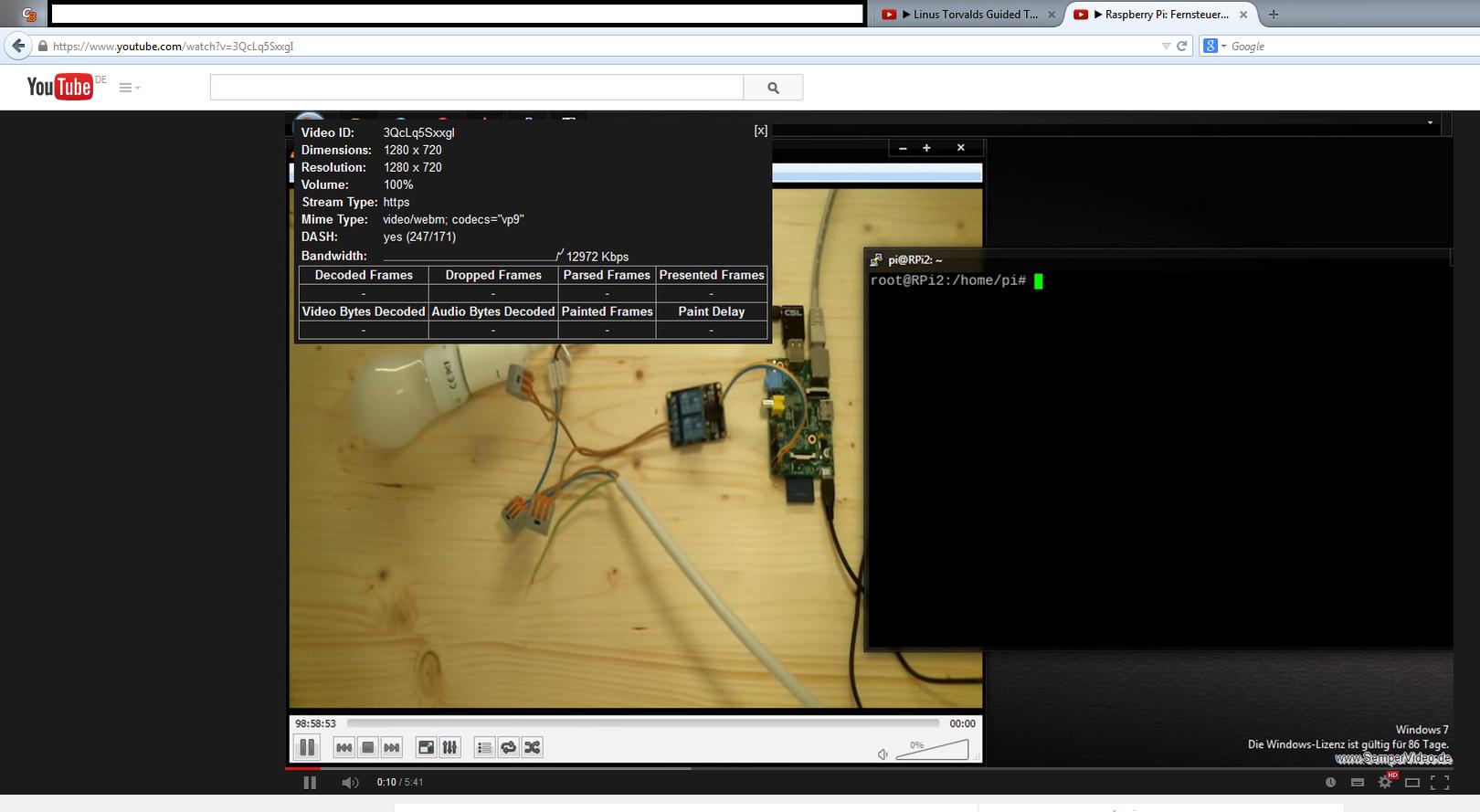Go back with browser back arrow

point(18,46)
